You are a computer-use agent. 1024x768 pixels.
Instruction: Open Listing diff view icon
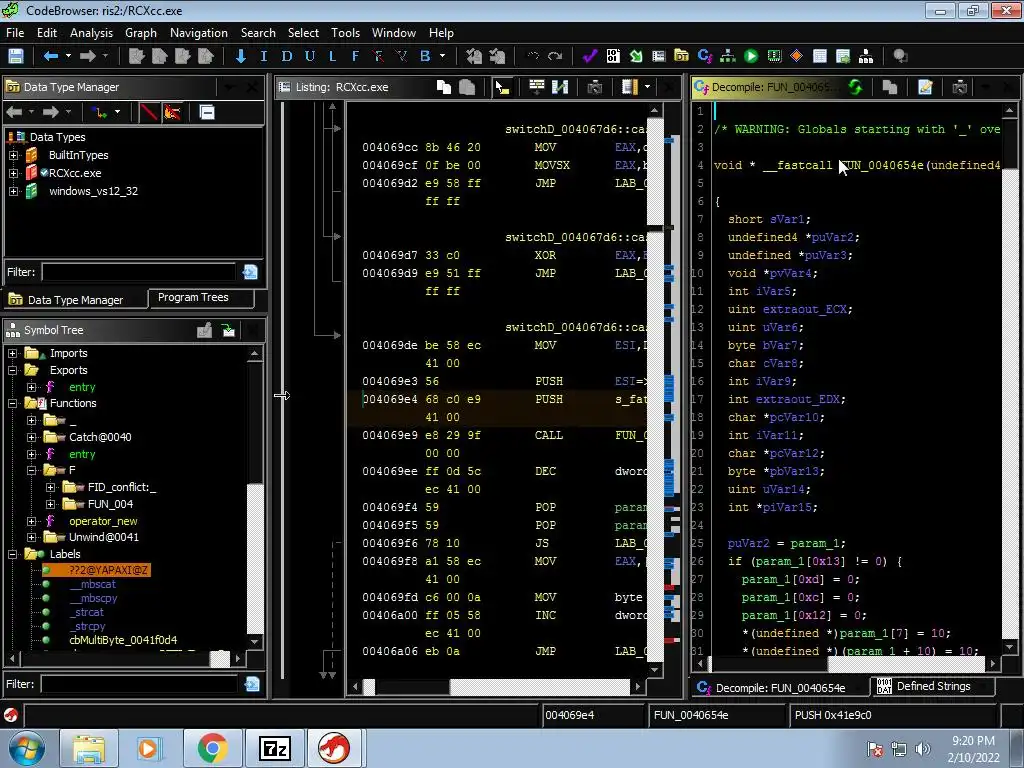pos(560,87)
